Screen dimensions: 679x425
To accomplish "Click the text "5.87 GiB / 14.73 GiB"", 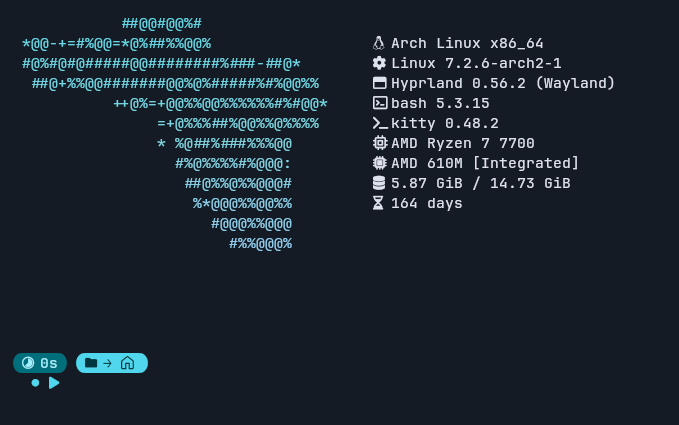I will pyautogui.click(x=481, y=183).
